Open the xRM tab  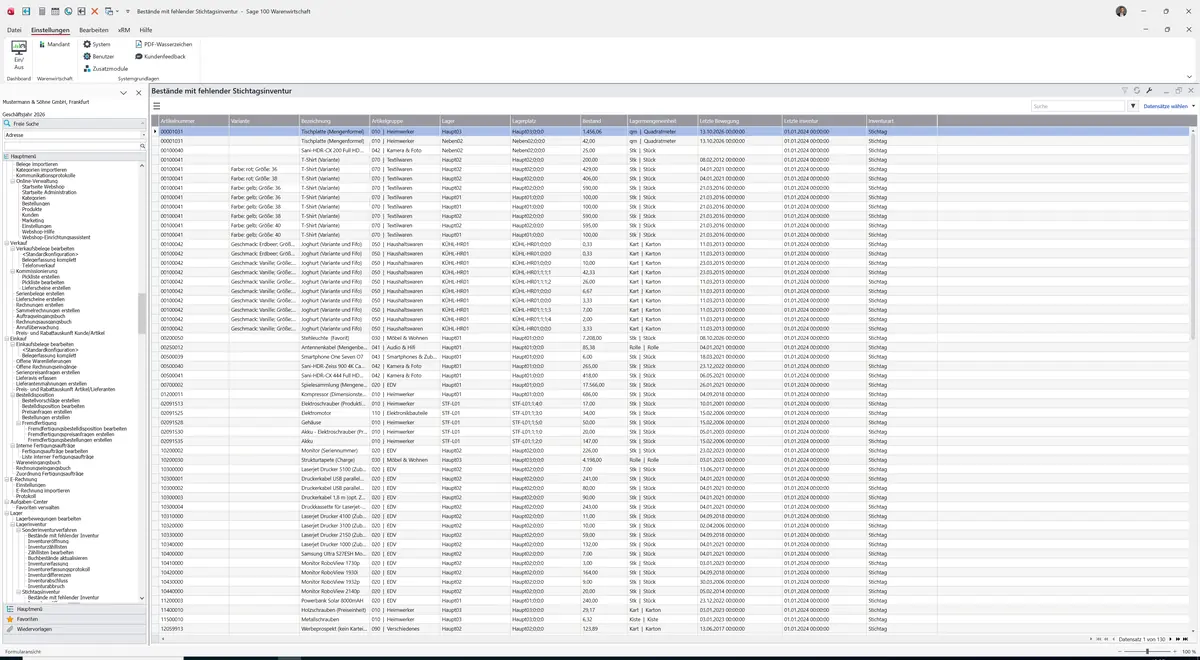(x=124, y=30)
